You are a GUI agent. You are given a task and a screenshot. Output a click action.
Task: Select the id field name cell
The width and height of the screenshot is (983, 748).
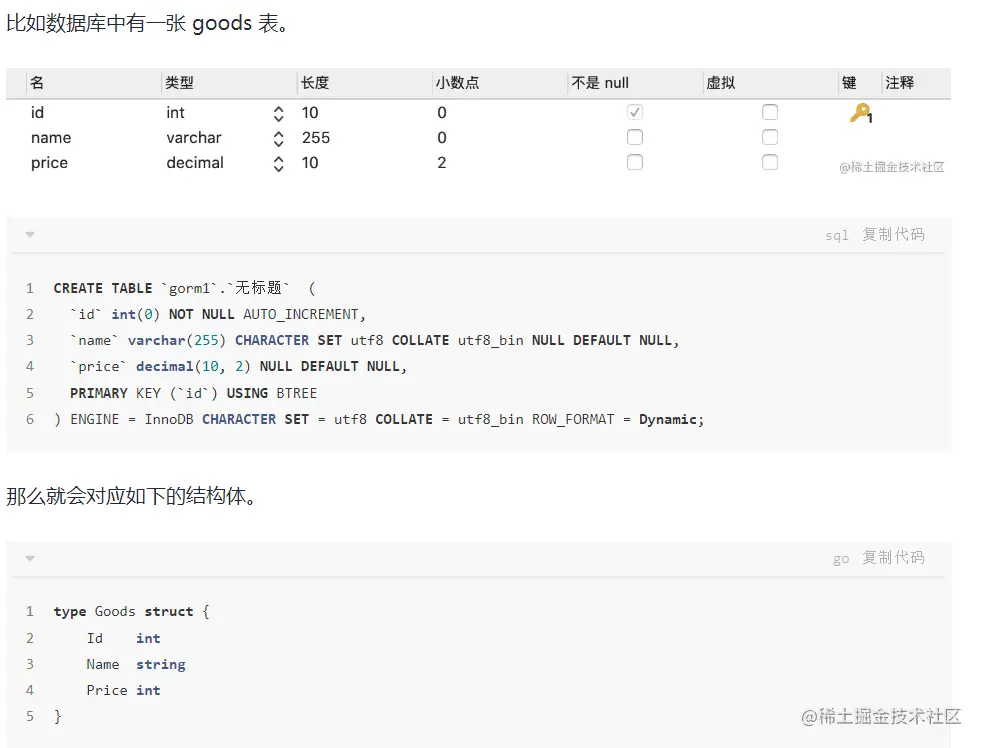coord(38,113)
